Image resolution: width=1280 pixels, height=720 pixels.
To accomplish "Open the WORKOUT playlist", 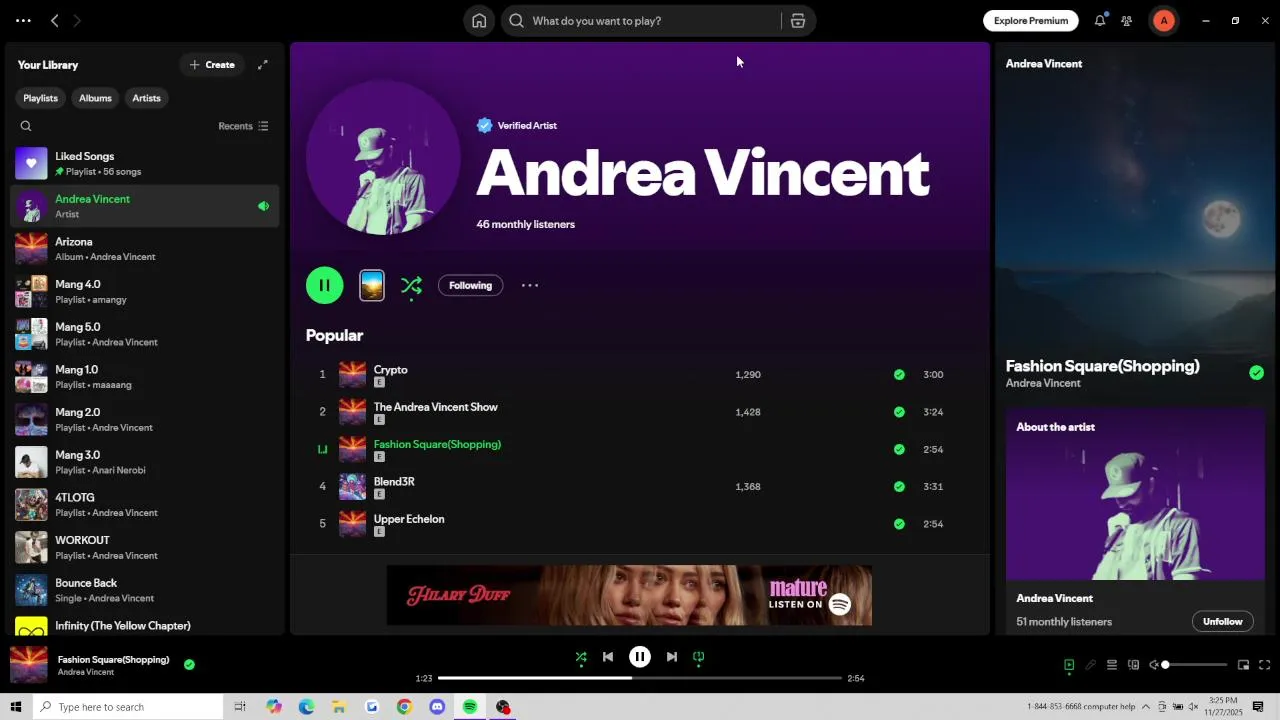I will pos(145,547).
